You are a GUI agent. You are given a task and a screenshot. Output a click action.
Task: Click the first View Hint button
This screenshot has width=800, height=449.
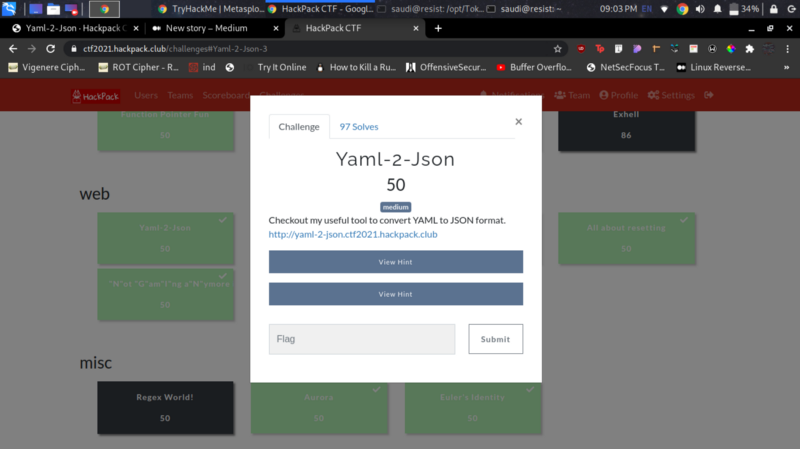click(396, 262)
